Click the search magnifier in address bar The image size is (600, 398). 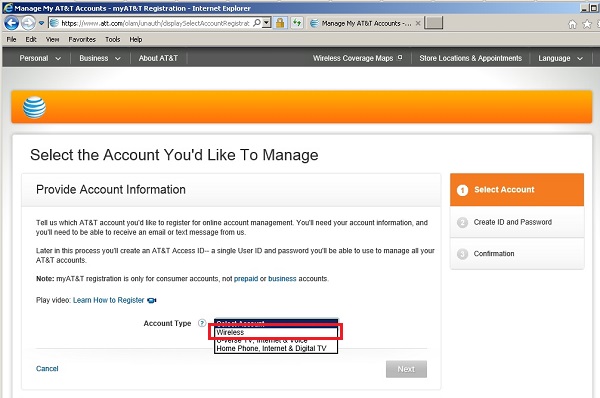257,23
